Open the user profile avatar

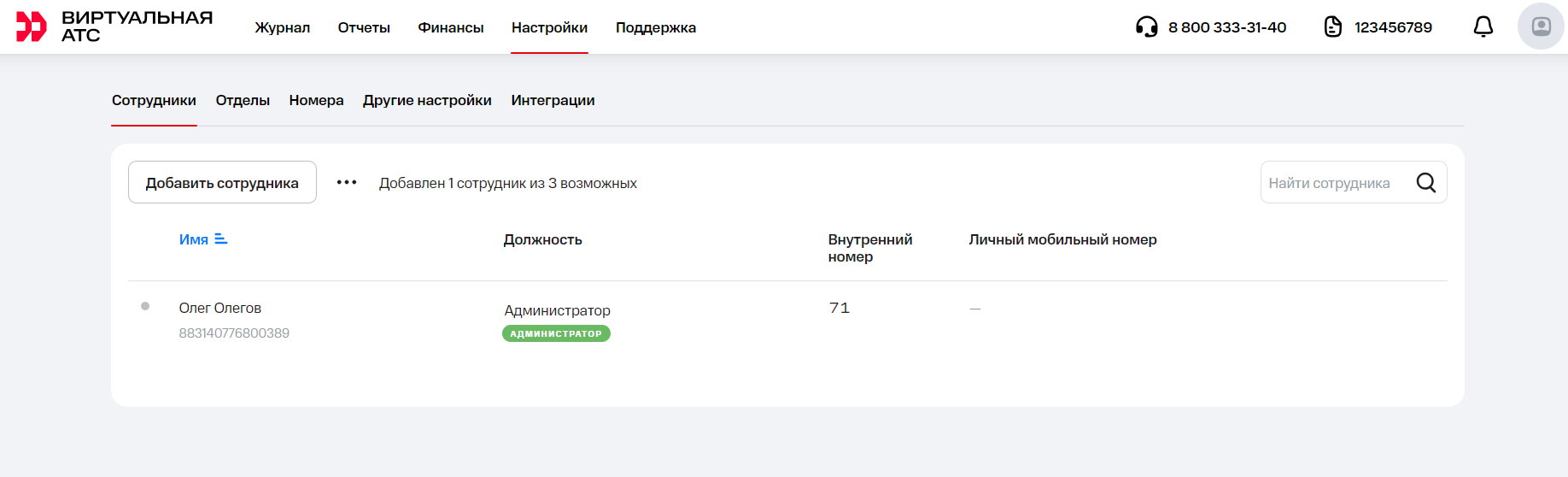tap(1541, 26)
